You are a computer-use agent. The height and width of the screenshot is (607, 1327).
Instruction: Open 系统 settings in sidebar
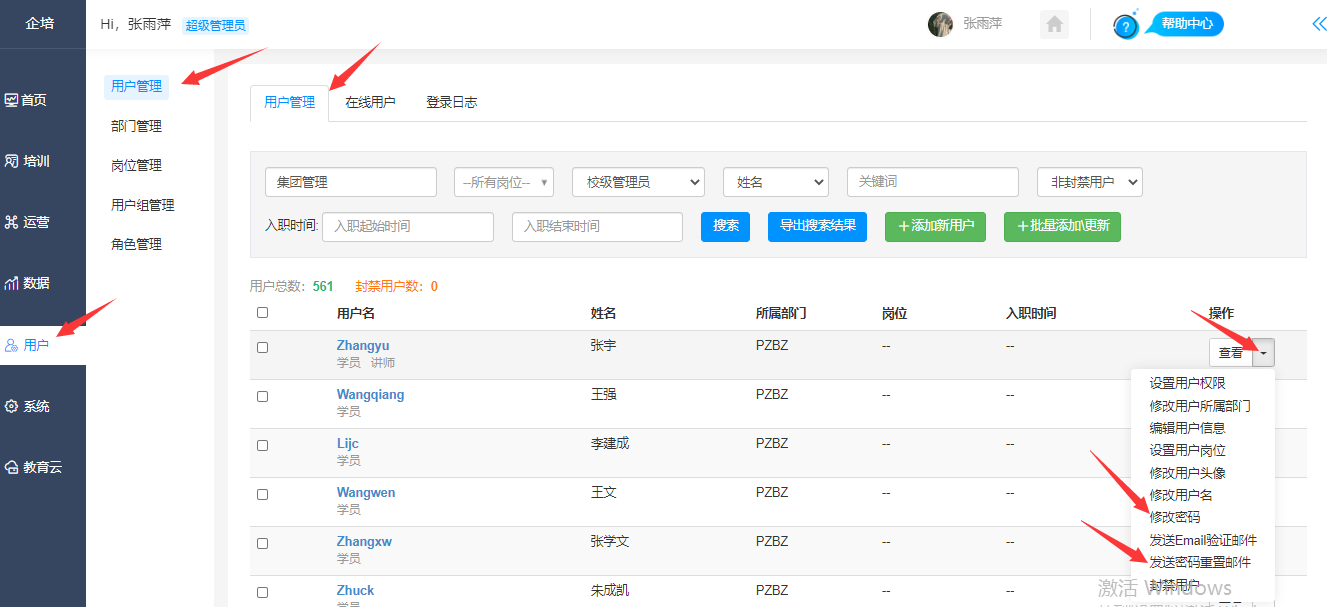27,406
